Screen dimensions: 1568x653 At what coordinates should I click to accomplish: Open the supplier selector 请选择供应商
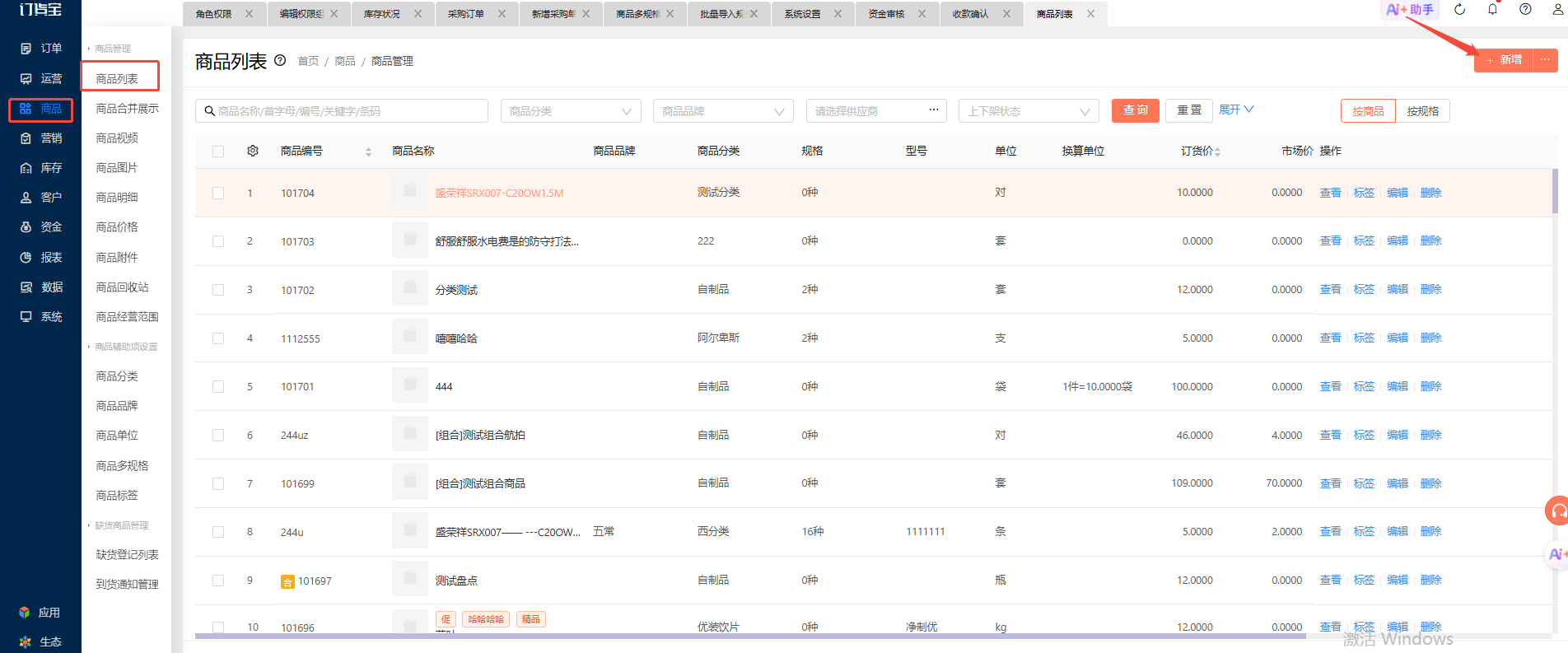pyautogui.click(x=876, y=111)
